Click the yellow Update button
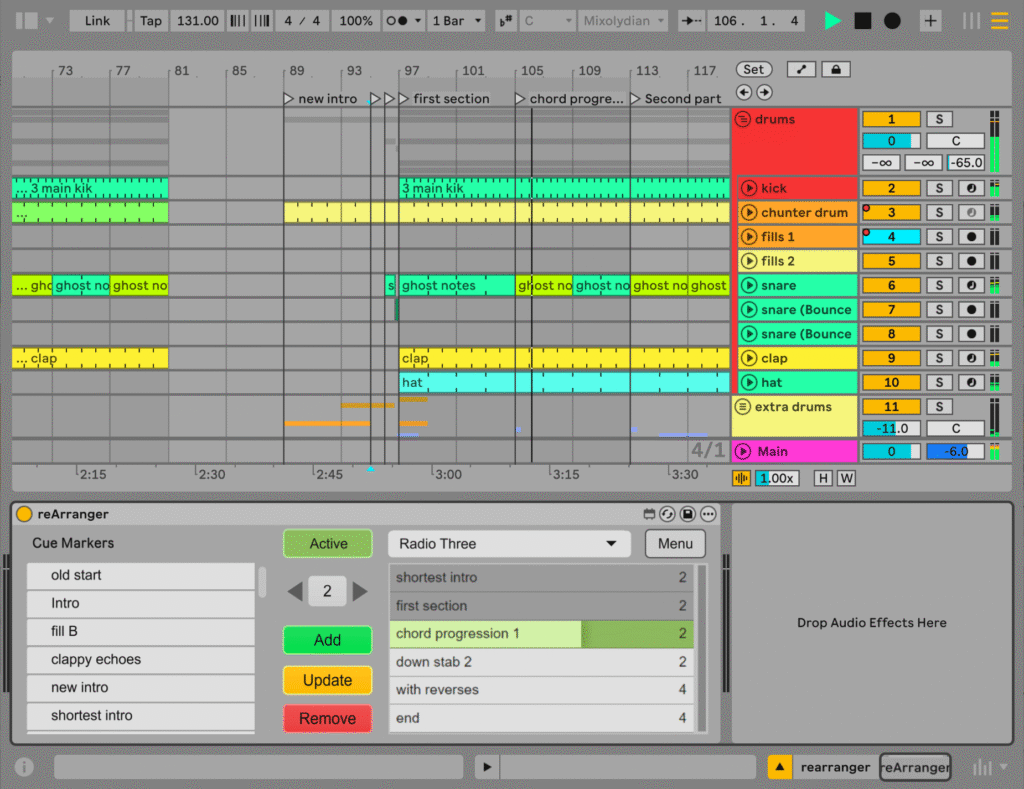1024x789 pixels. click(x=328, y=680)
